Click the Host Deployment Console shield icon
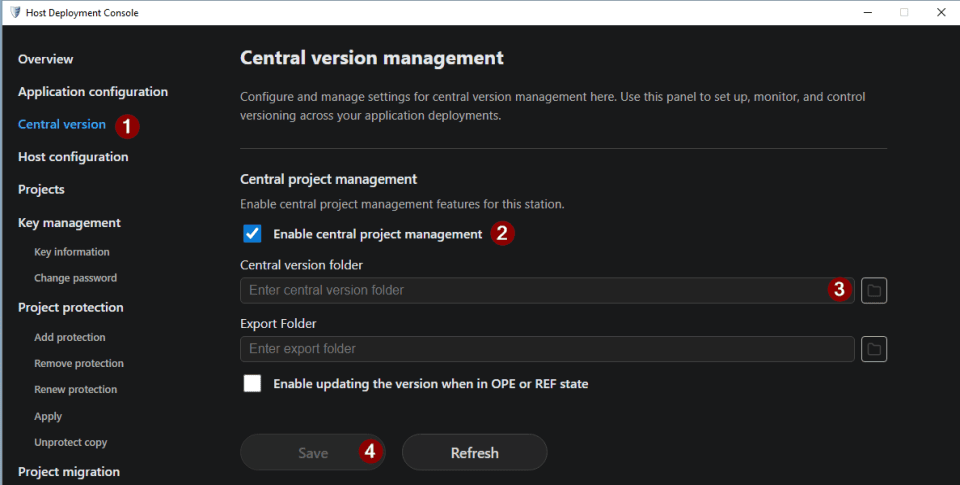The height and width of the screenshot is (485, 960). [x=15, y=12]
